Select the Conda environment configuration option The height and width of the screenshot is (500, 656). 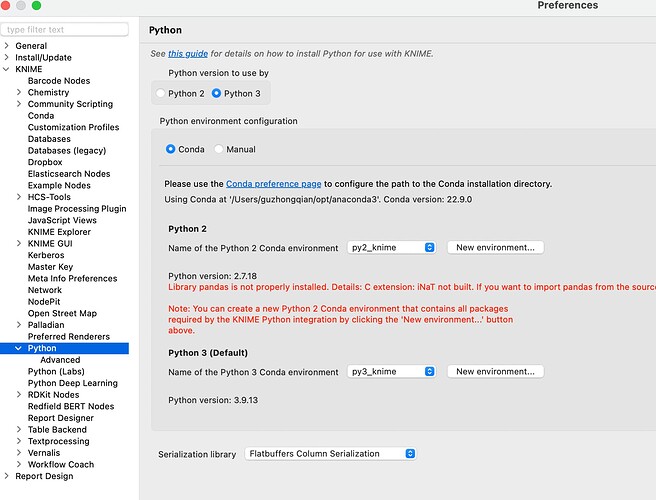pos(171,150)
